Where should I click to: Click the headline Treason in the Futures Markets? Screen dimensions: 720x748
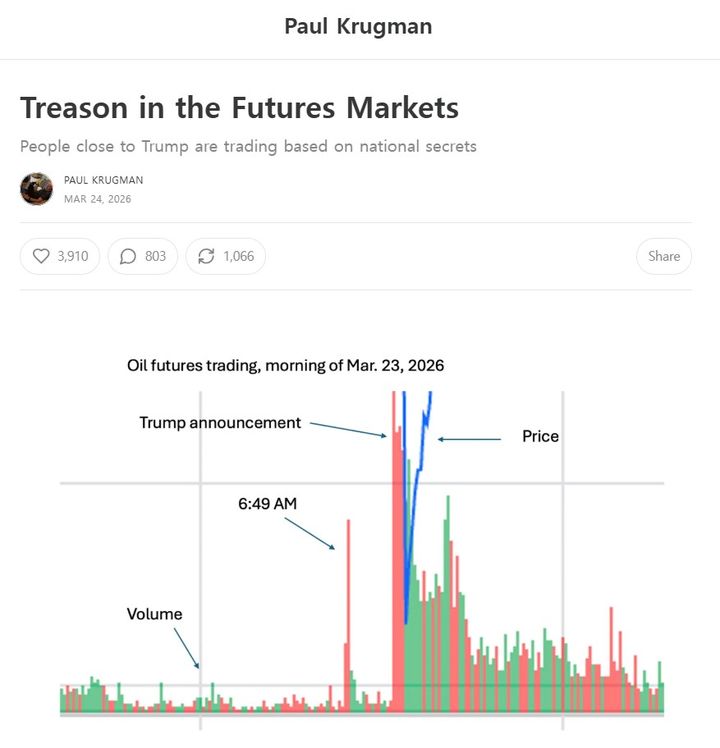point(239,108)
